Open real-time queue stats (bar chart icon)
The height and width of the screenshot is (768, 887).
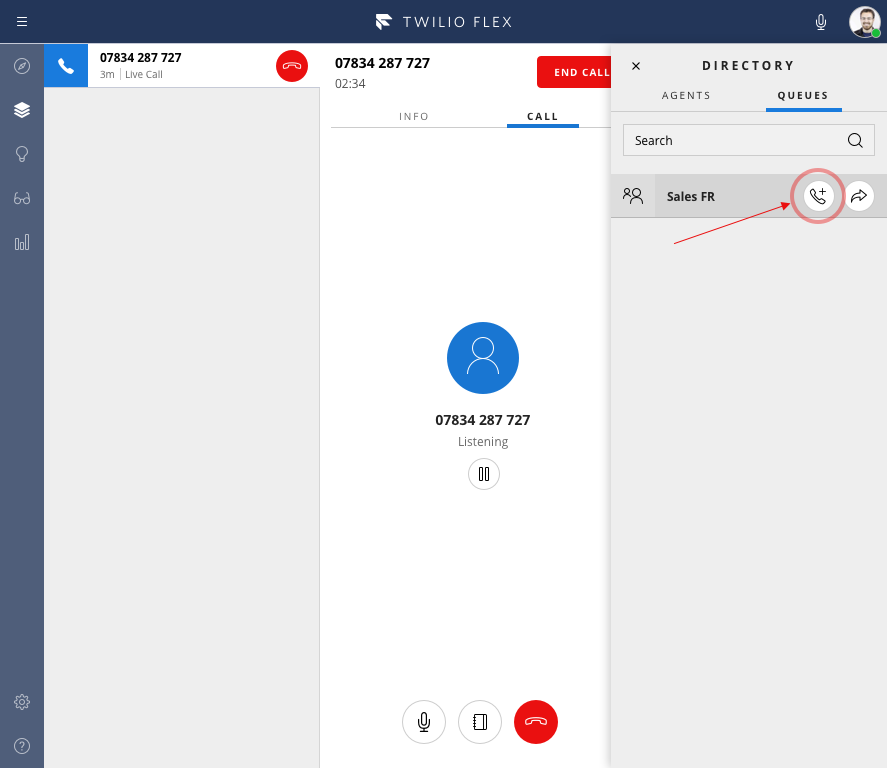22,242
